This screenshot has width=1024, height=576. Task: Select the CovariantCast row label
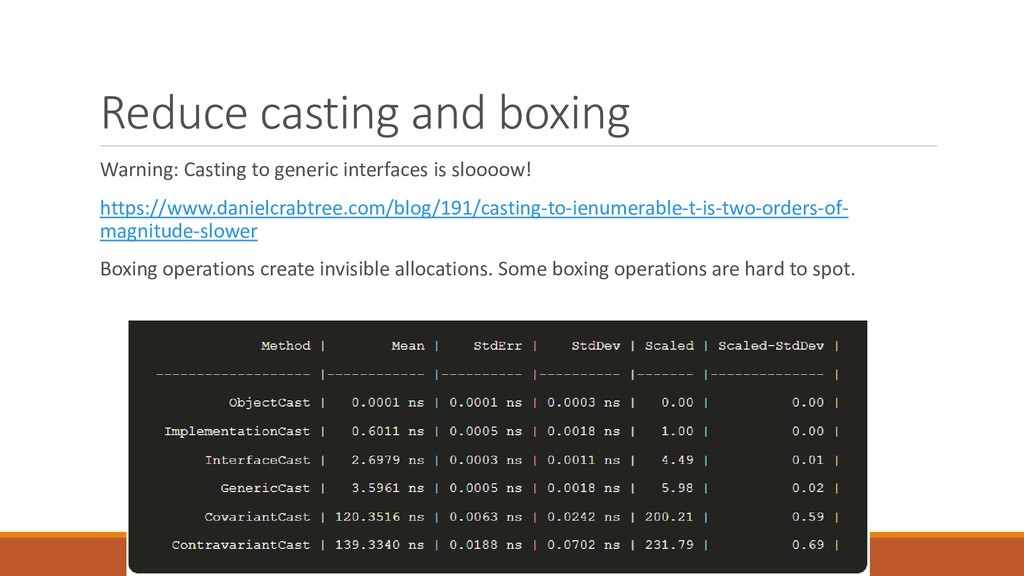point(257,517)
